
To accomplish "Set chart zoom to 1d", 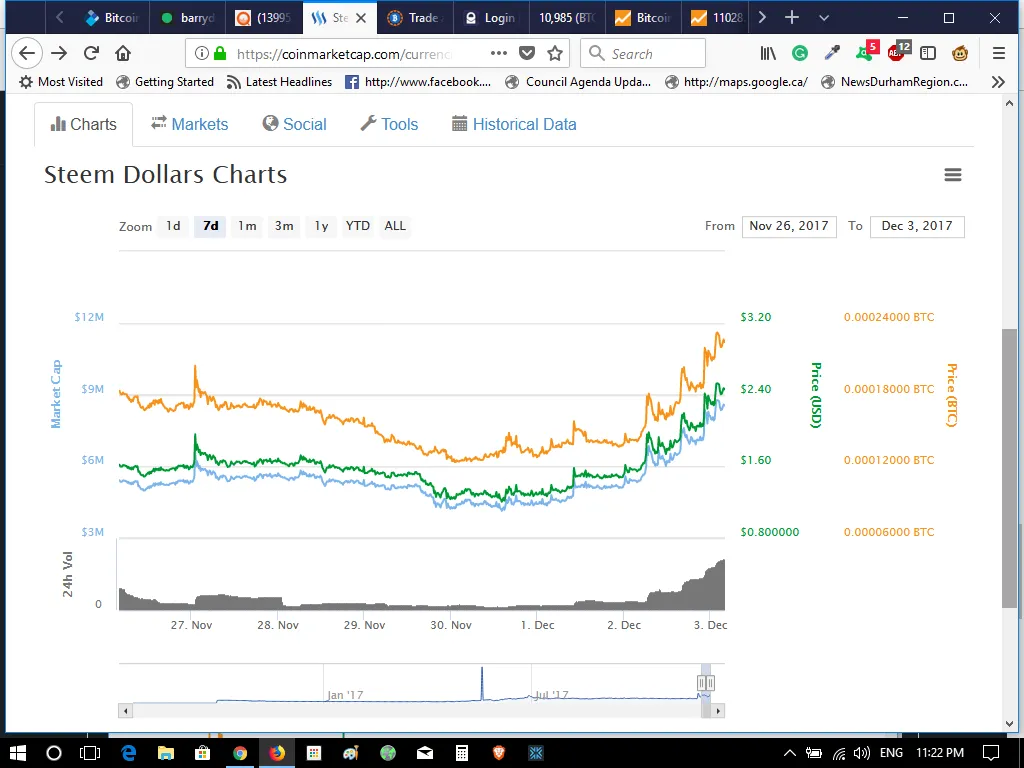I will 173,226.
